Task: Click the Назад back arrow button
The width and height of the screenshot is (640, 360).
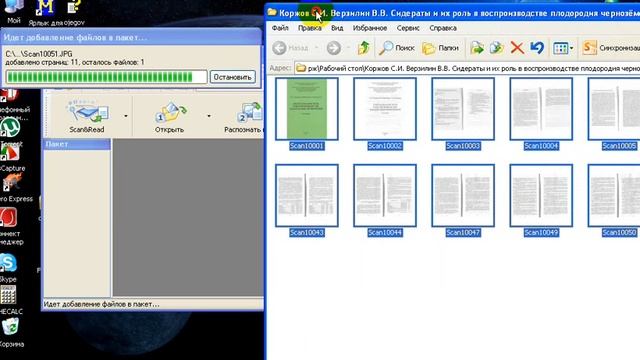Action: [291, 48]
